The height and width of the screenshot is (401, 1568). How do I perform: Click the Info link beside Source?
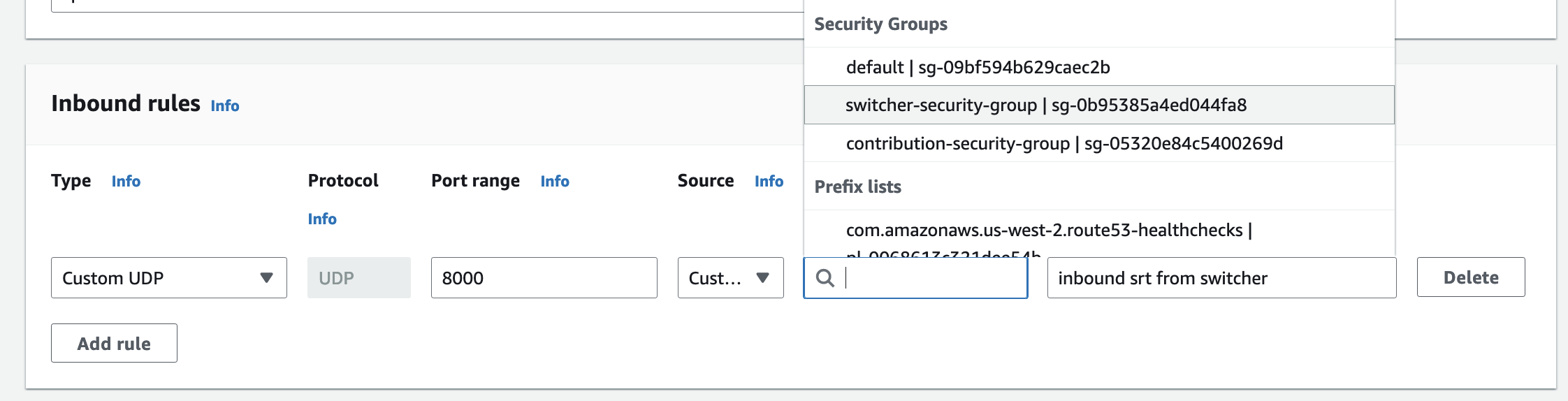tap(769, 181)
